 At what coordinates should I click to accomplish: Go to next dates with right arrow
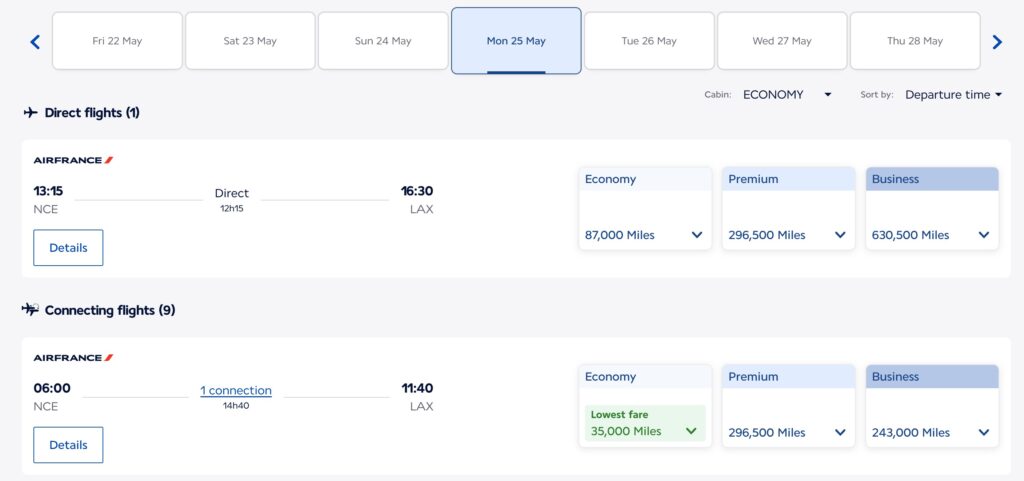[996, 42]
